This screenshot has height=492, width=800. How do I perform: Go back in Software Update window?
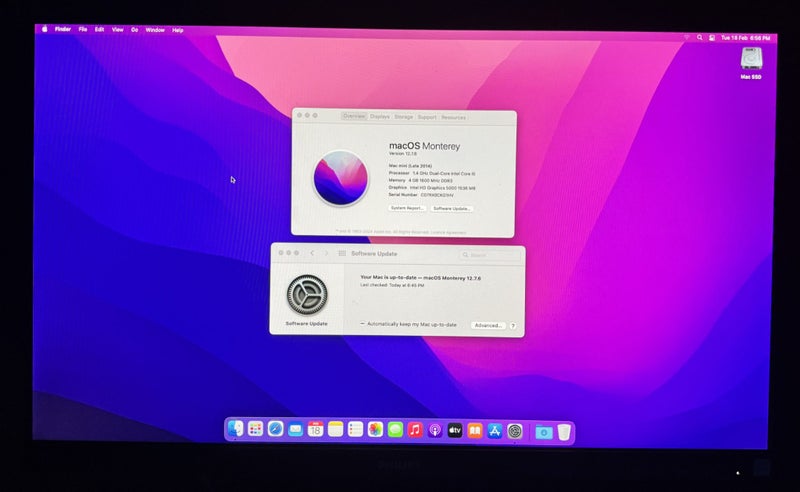pyautogui.click(x=312, y=253)
